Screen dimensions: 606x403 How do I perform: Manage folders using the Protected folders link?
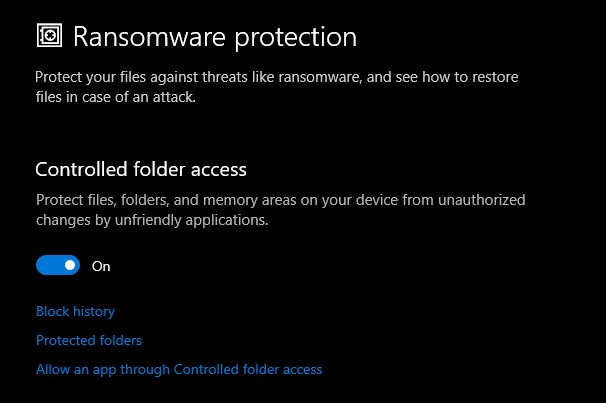click(x=89, y=340)
